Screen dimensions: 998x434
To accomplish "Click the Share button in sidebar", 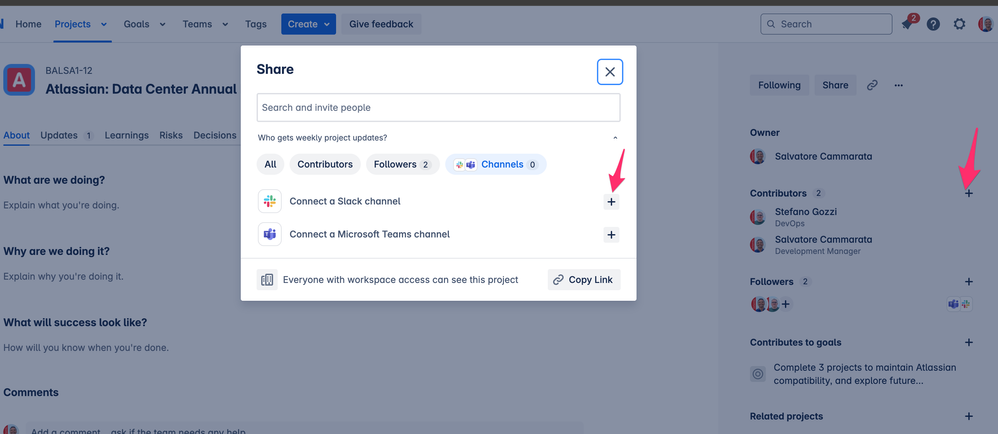I will coord(835,85).
